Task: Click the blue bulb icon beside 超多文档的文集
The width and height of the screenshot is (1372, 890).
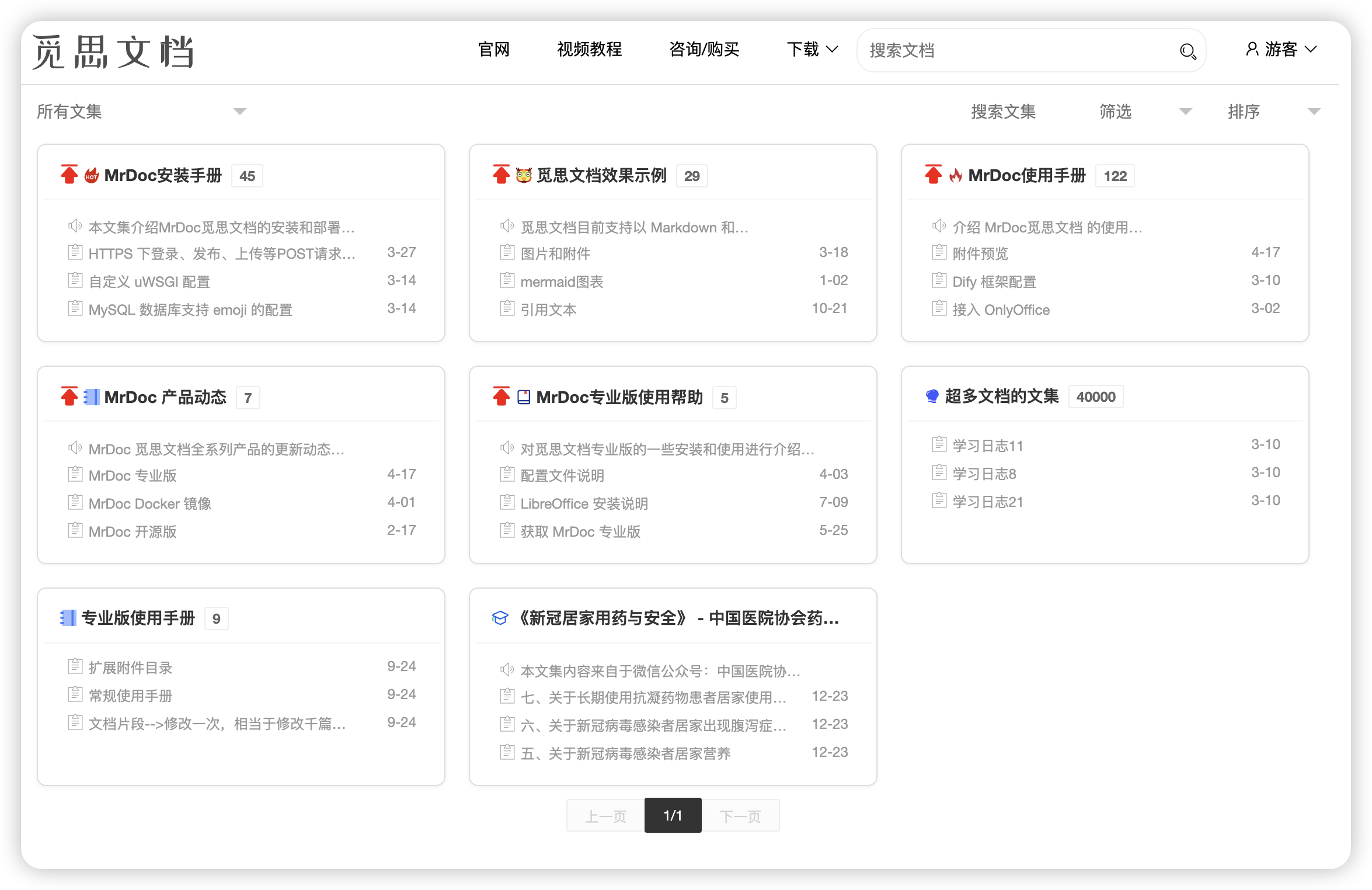Action: pyautogui.click(x=932, y=397)
